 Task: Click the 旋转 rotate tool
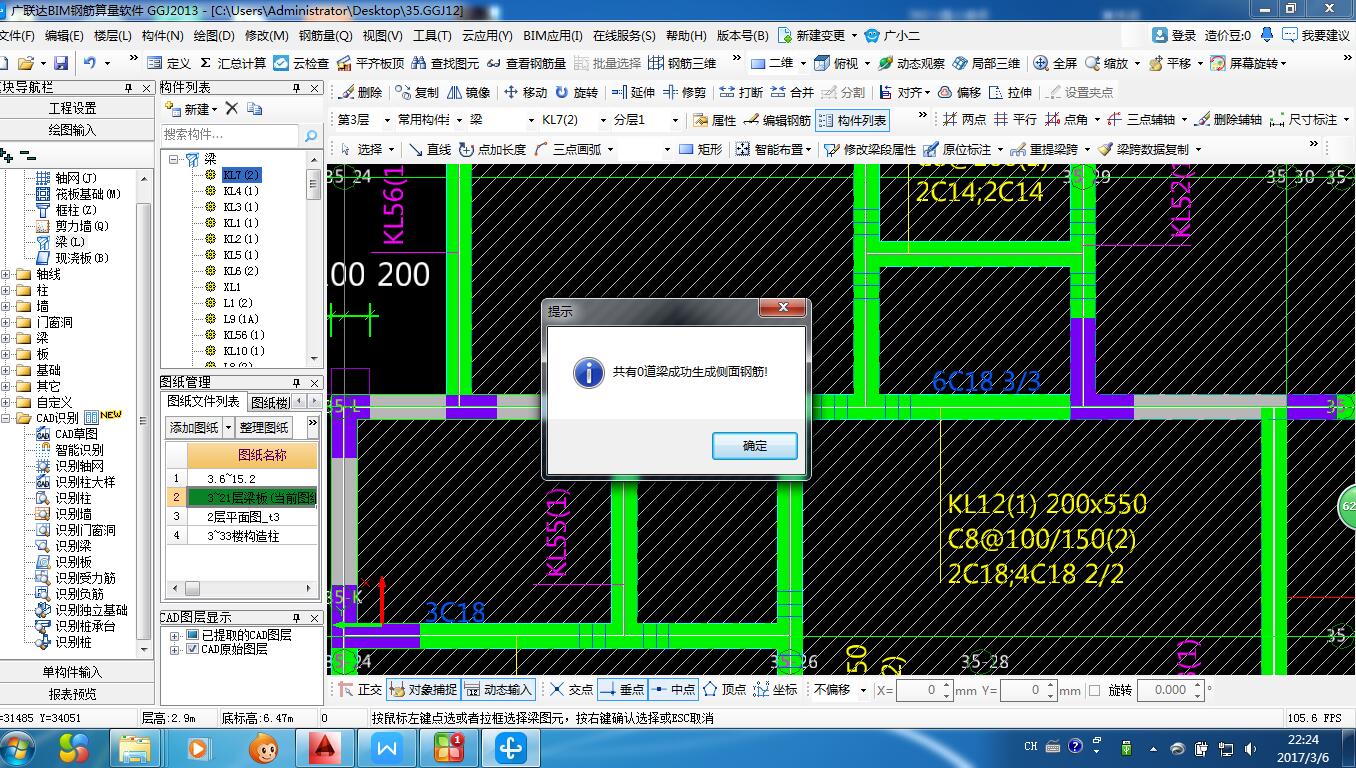click(576, 92)
